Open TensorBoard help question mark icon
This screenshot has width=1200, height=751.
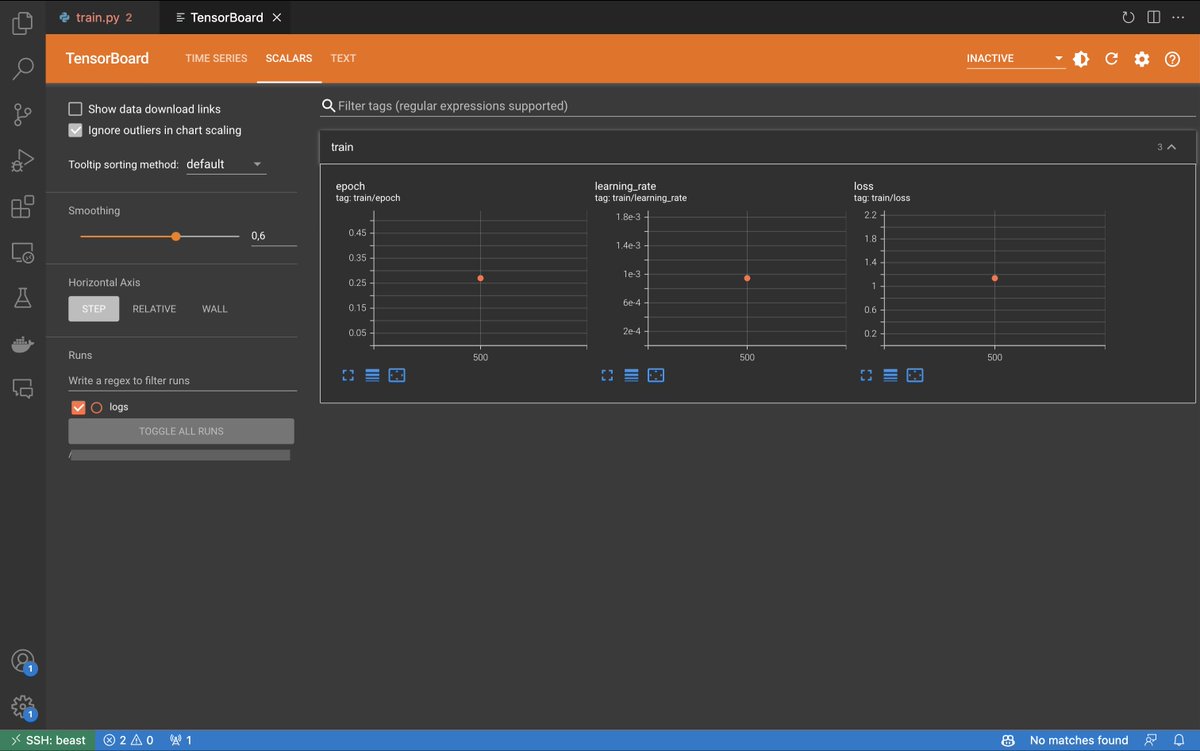1172,59
